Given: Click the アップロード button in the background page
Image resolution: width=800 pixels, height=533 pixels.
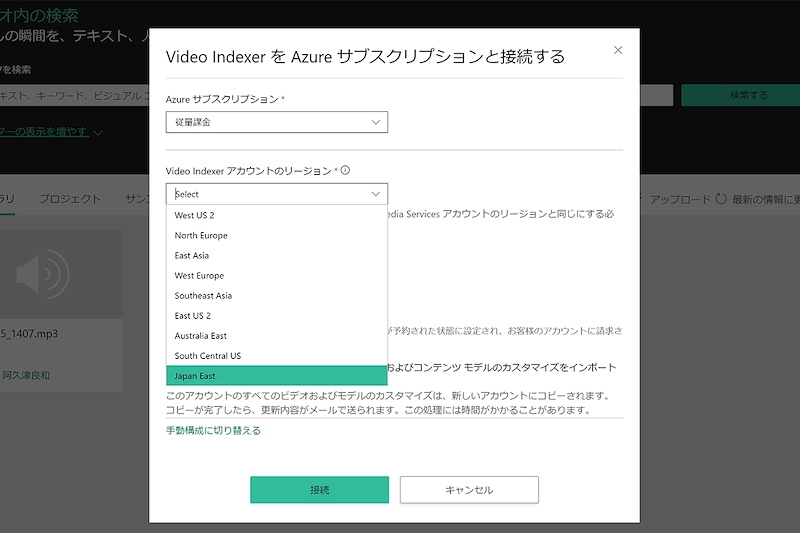Looking at the screenshot, I should tap(680, 199).
